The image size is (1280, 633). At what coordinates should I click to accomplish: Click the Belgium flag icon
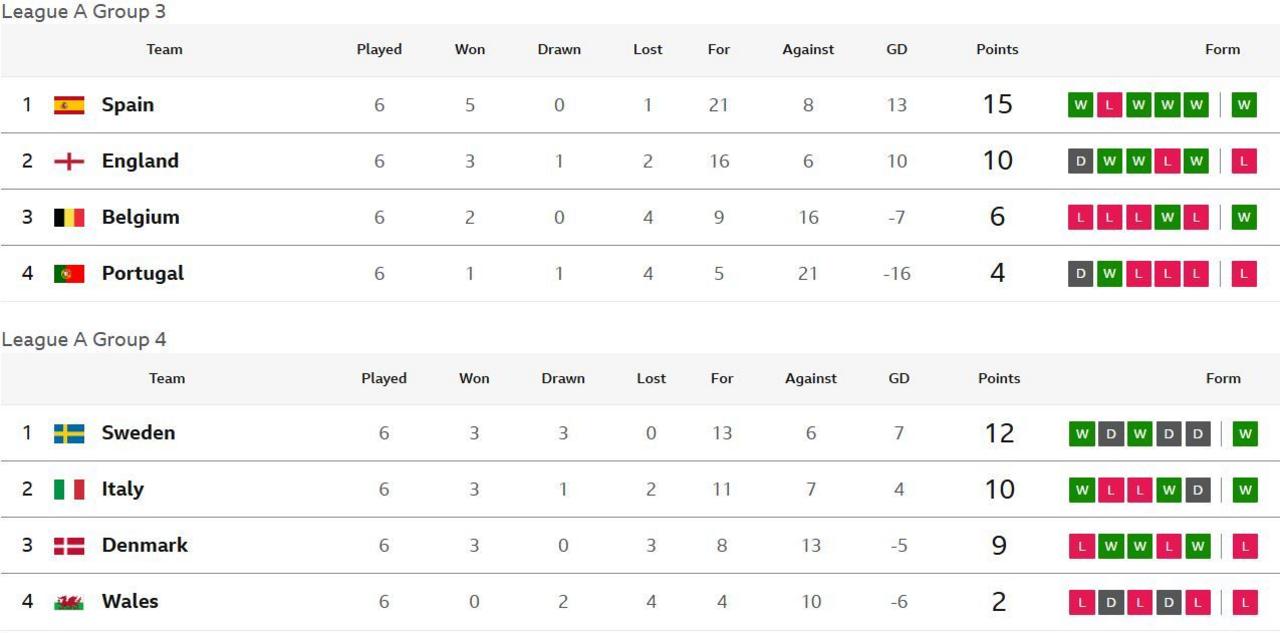coord(69,217)
